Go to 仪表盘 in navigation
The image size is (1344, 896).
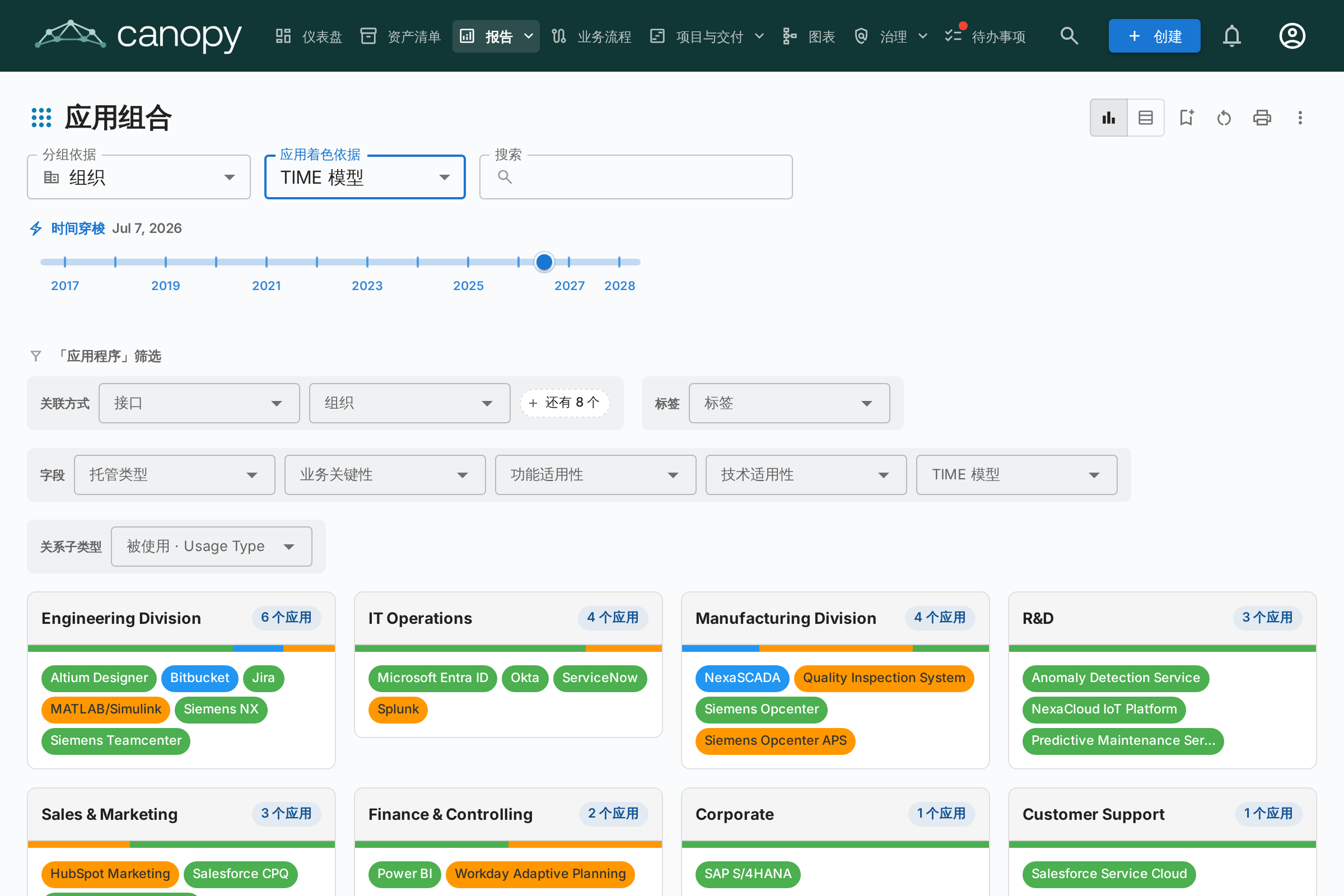click(x=309, y=36)
